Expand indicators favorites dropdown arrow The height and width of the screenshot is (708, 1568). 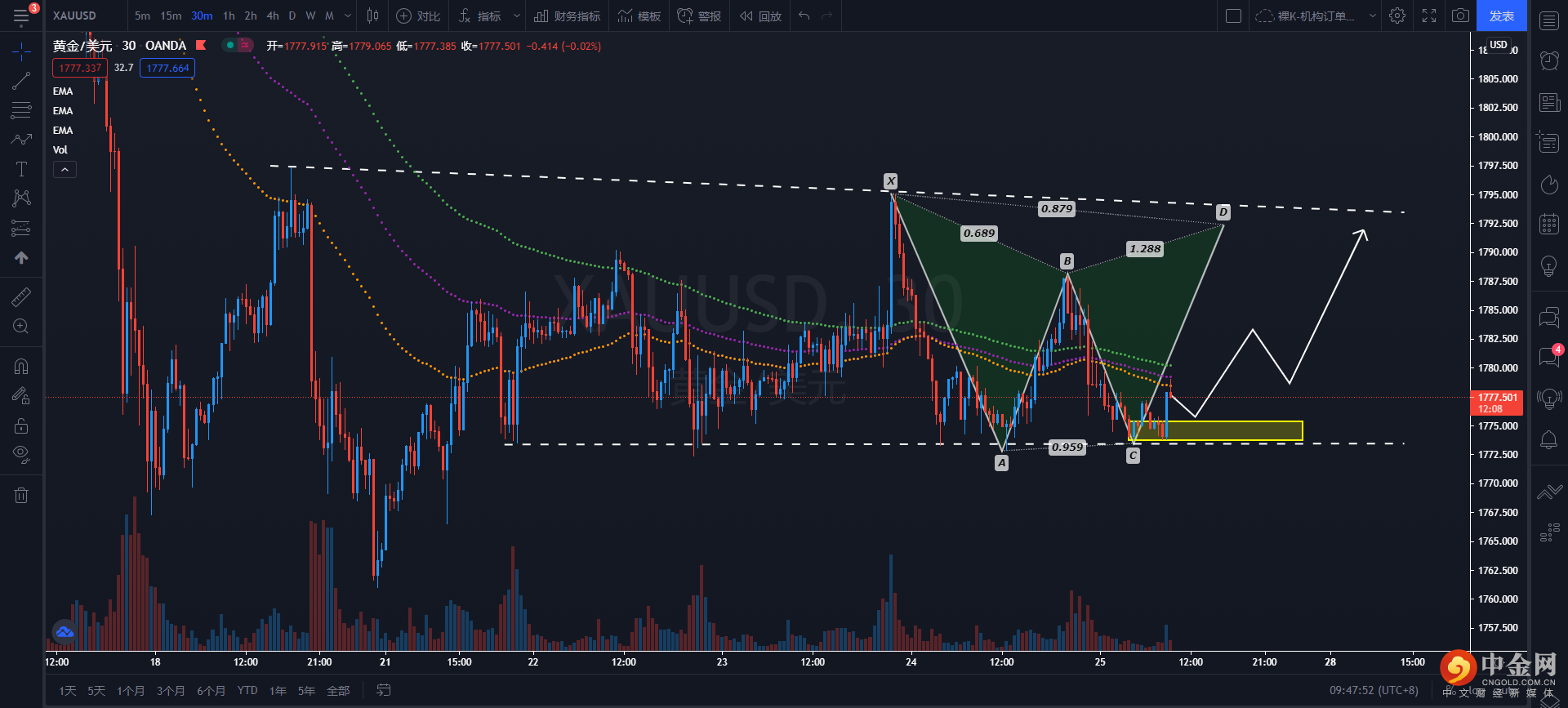516,16
